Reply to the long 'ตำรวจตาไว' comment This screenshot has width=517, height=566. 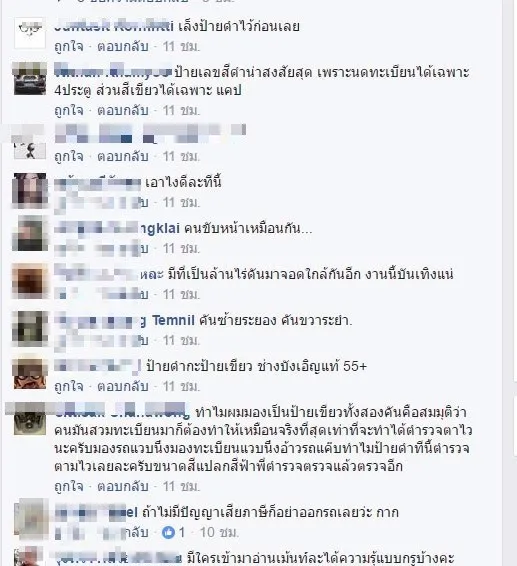point(123,487)
